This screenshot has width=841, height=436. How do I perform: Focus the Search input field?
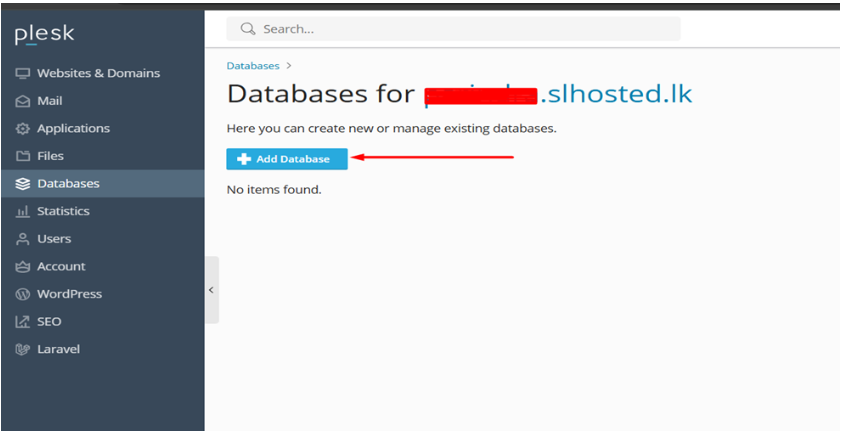coord(460,29)
